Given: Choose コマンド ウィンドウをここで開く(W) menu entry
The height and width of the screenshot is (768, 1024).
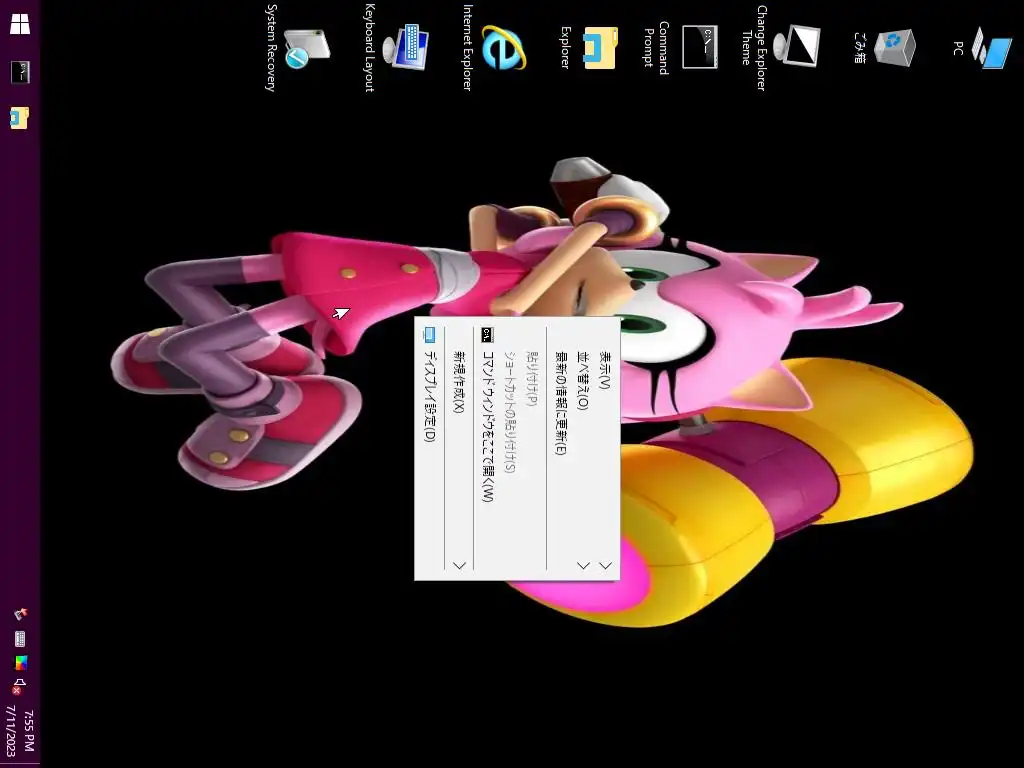Looking at the screenshot, I should tap(487, 448).
